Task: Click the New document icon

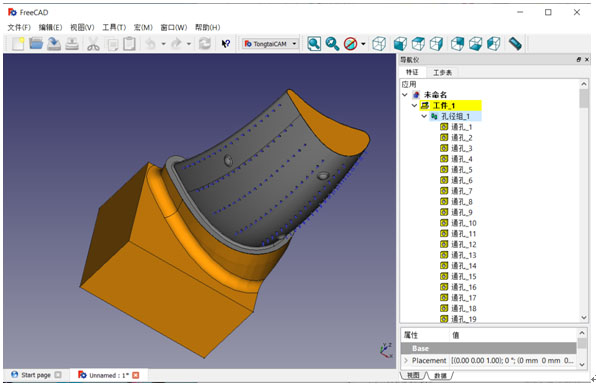Action: tap(17, 44)
